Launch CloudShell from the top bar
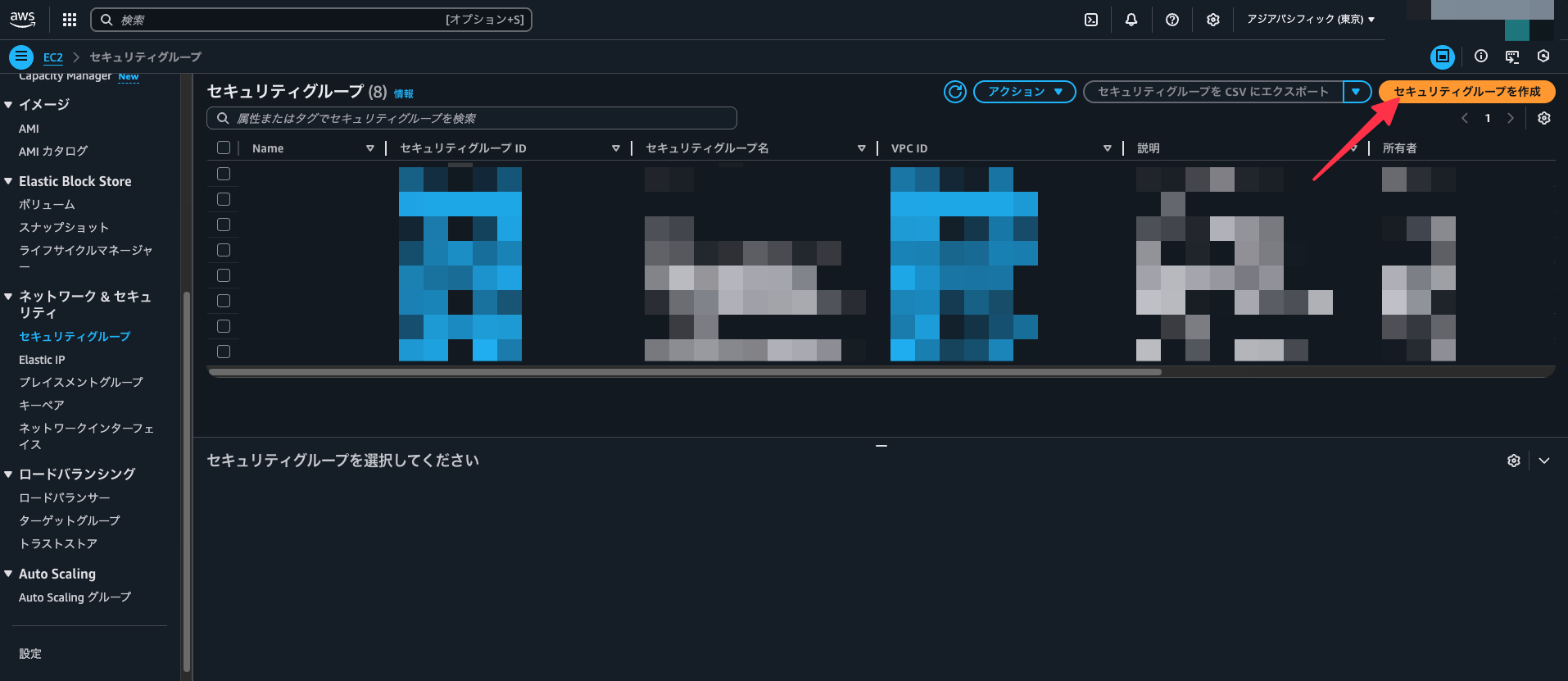This screenshot has width=1568, height=681. (1091, 20)
